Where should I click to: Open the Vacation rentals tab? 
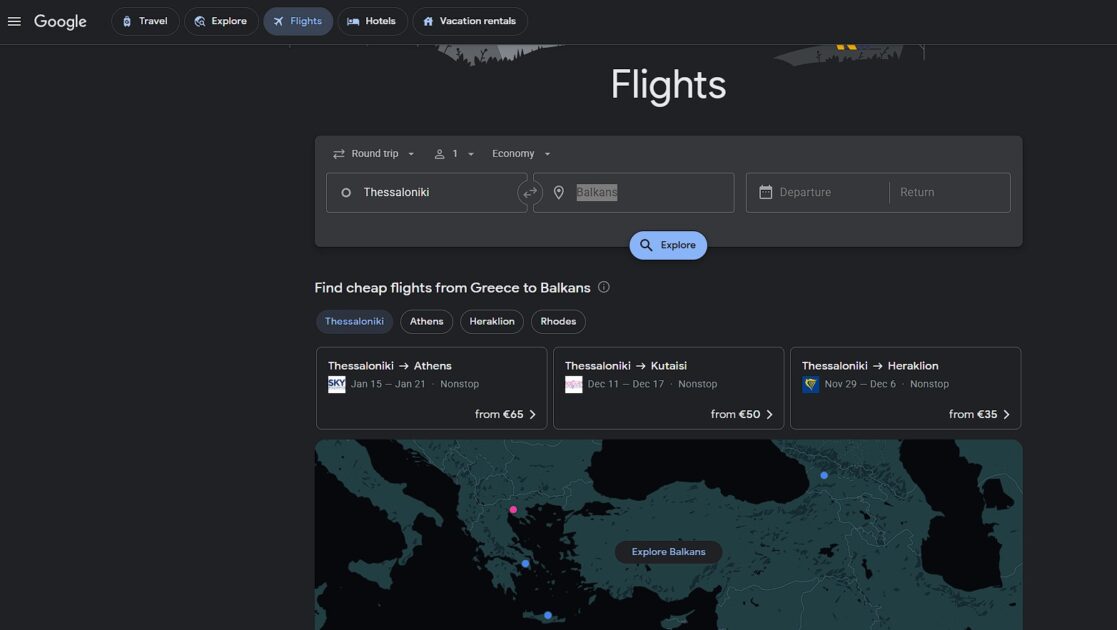[469, 21]
